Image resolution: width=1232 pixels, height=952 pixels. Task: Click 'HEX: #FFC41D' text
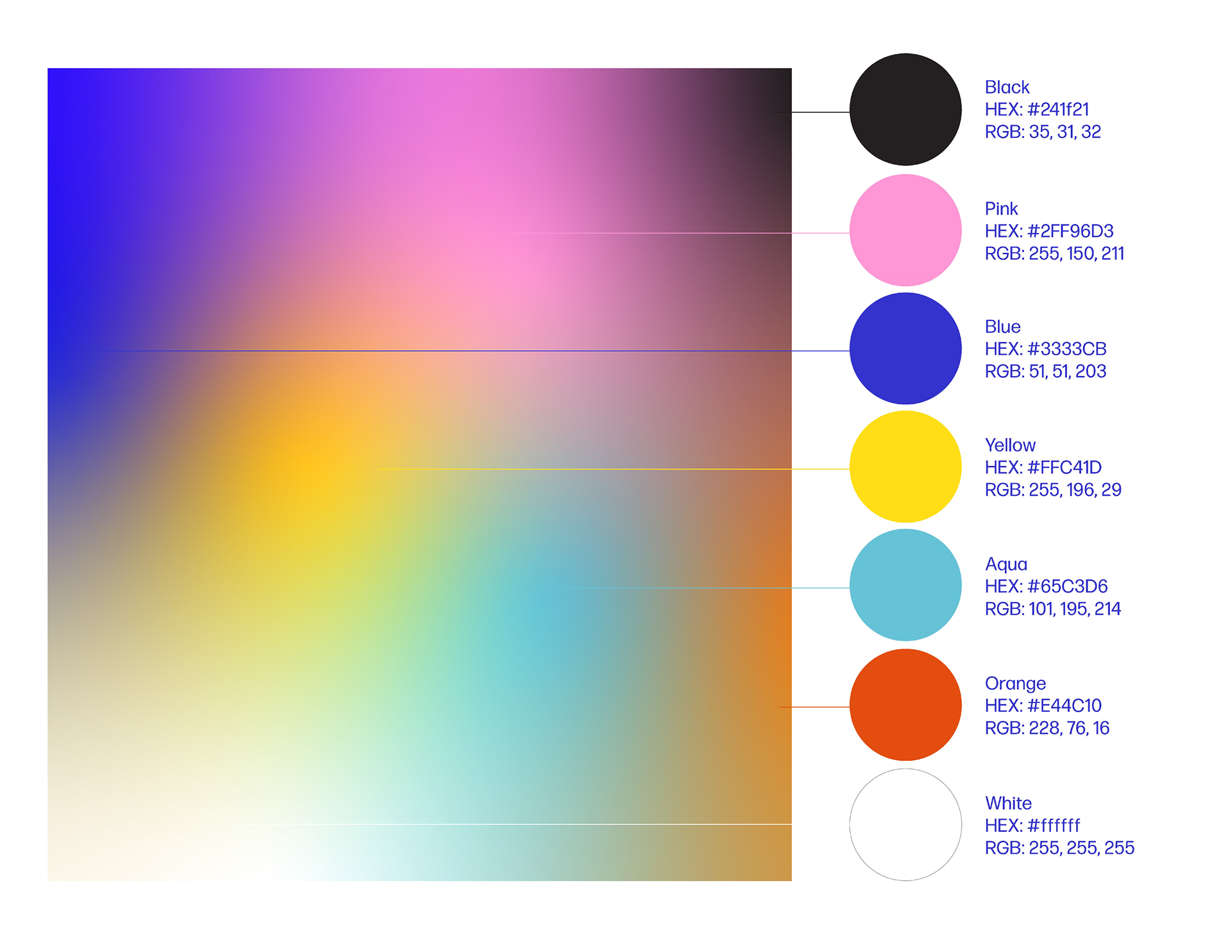pyautogui.click(x=1043, y=468)
